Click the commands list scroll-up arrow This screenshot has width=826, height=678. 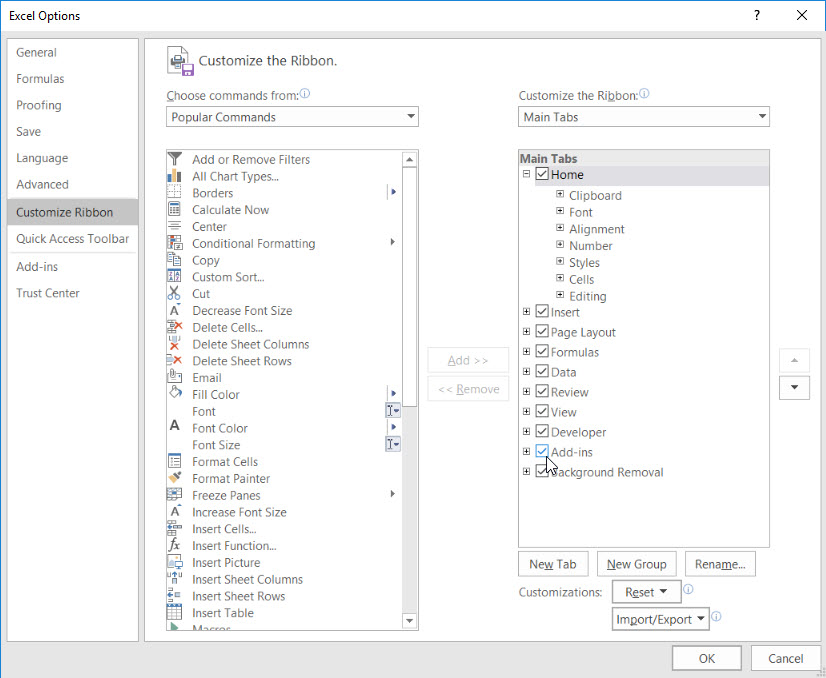(409, 159)
